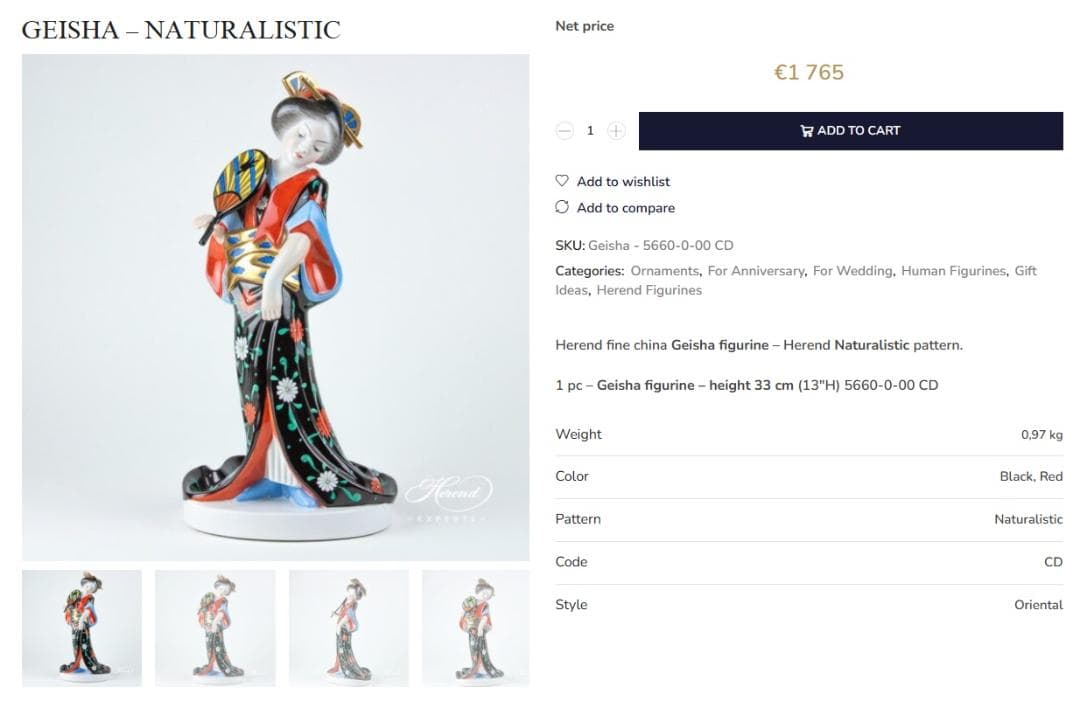Click the main geisha product image
This screenshot has width=1080, height=708.
[275, 307]
